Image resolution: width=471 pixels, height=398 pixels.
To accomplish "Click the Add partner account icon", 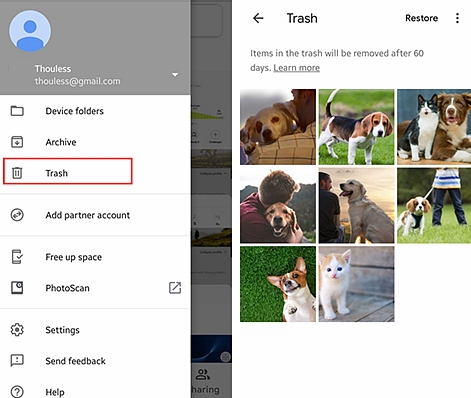I will point(17,215).
